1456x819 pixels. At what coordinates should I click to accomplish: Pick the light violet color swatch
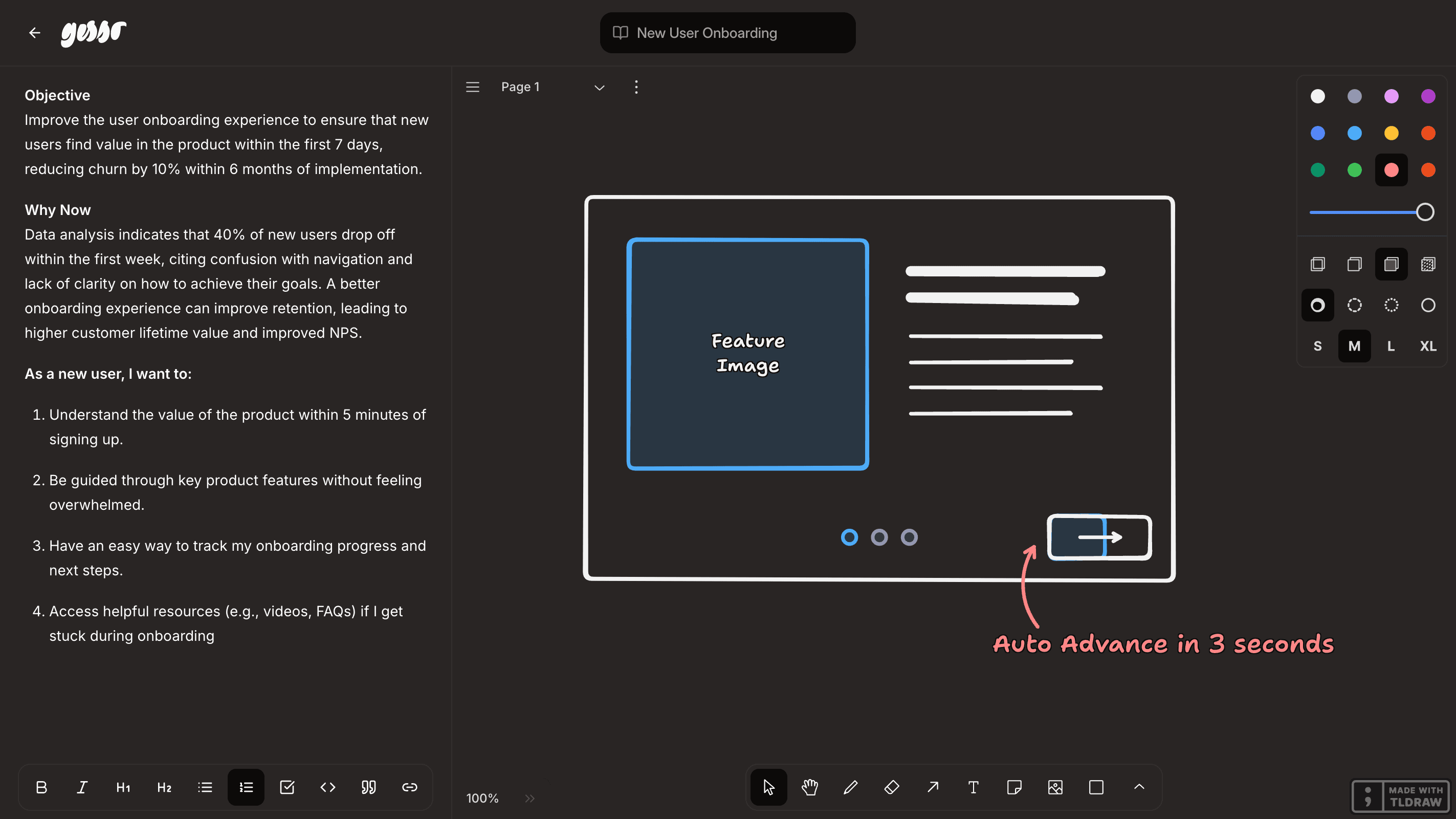pos(1391,96)
